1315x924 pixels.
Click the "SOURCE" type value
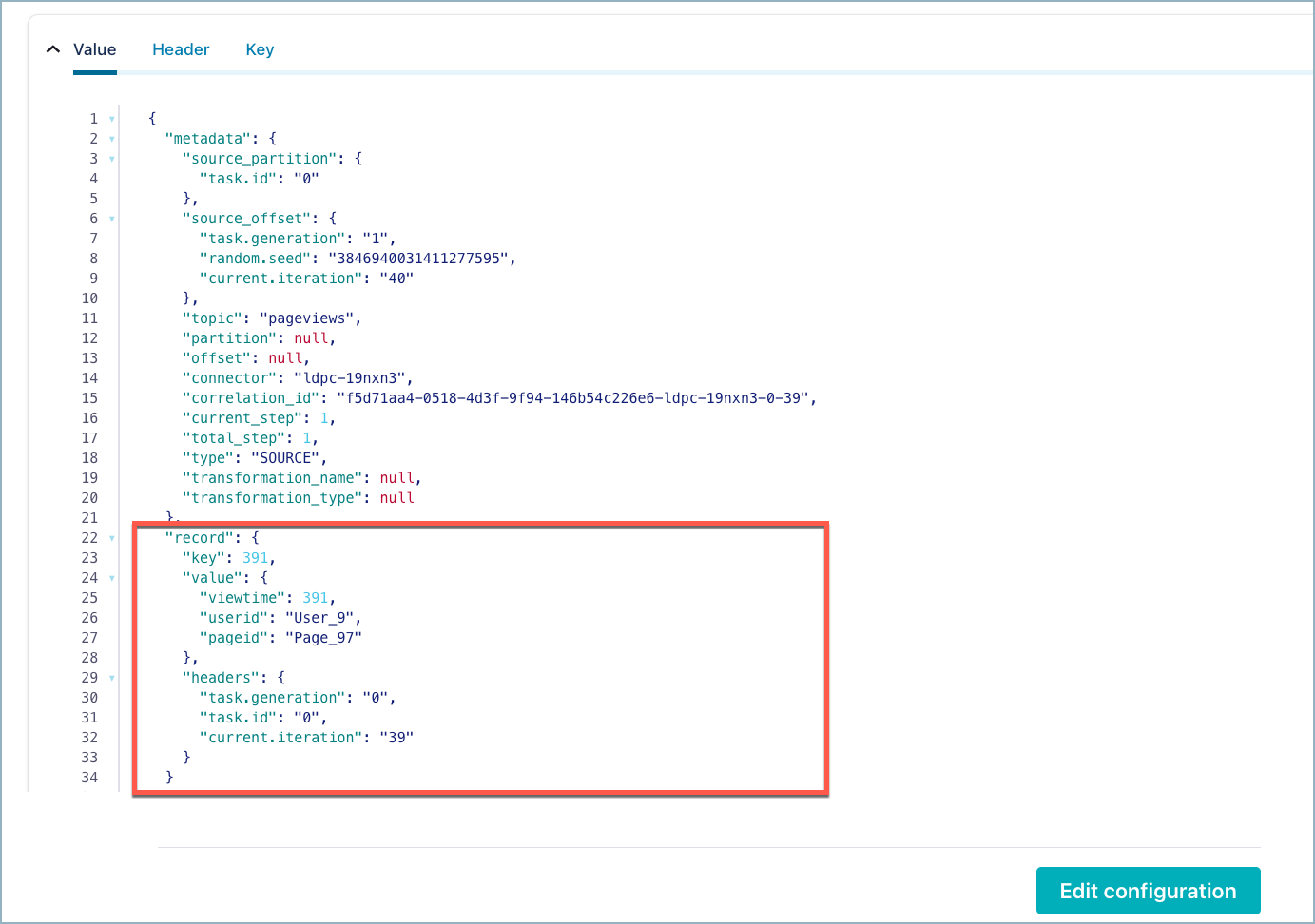[285, 458]
